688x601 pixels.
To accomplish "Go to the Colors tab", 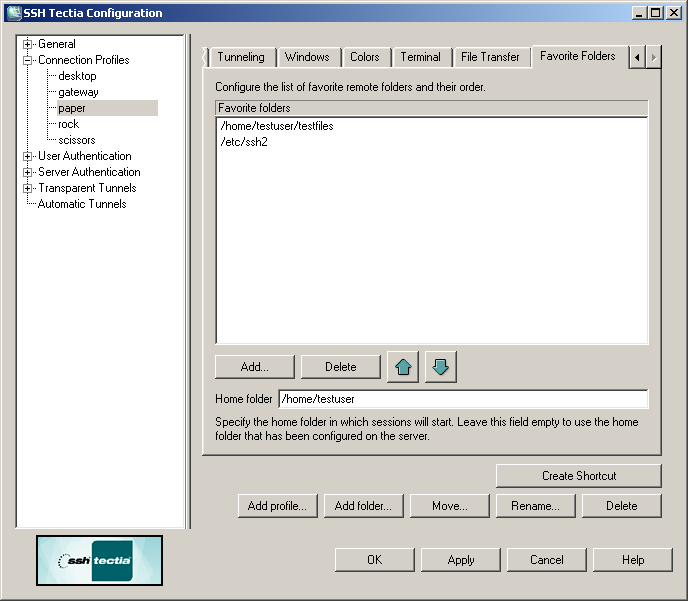I will [365, 57].
